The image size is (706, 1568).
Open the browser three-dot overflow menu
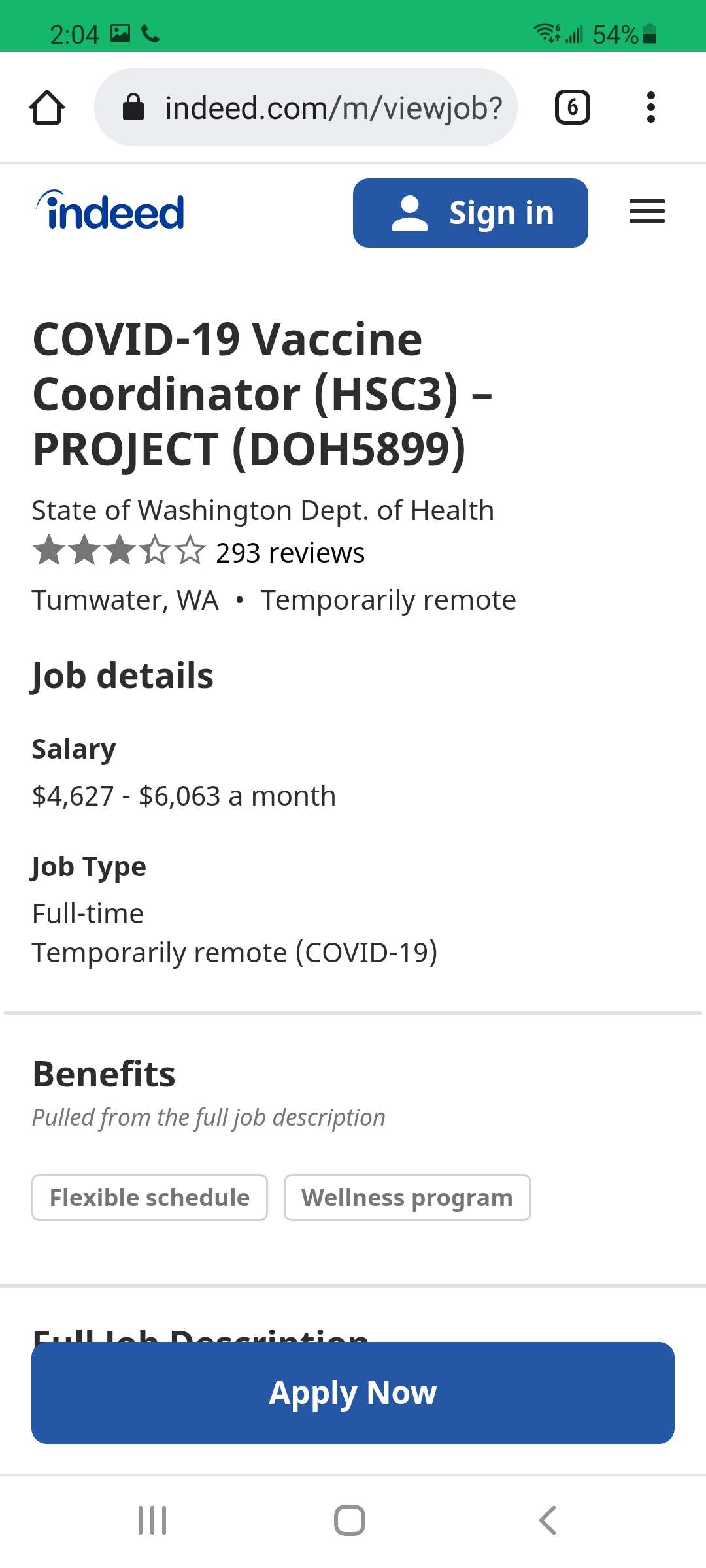coord(650,107)
